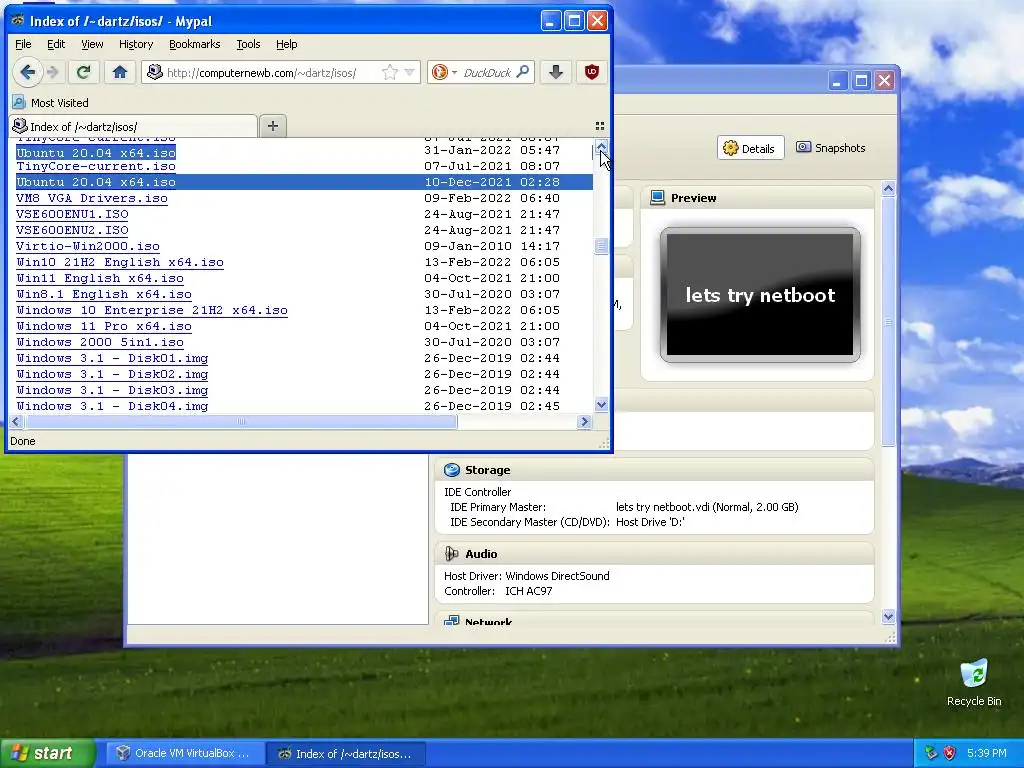Open the Edit menu

coord(56,44)
